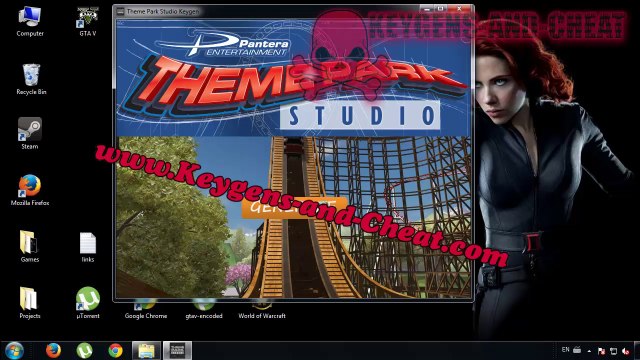Open File Explorer from the taskbar
The height and width of the screenshot is (360, 640).
147,351
